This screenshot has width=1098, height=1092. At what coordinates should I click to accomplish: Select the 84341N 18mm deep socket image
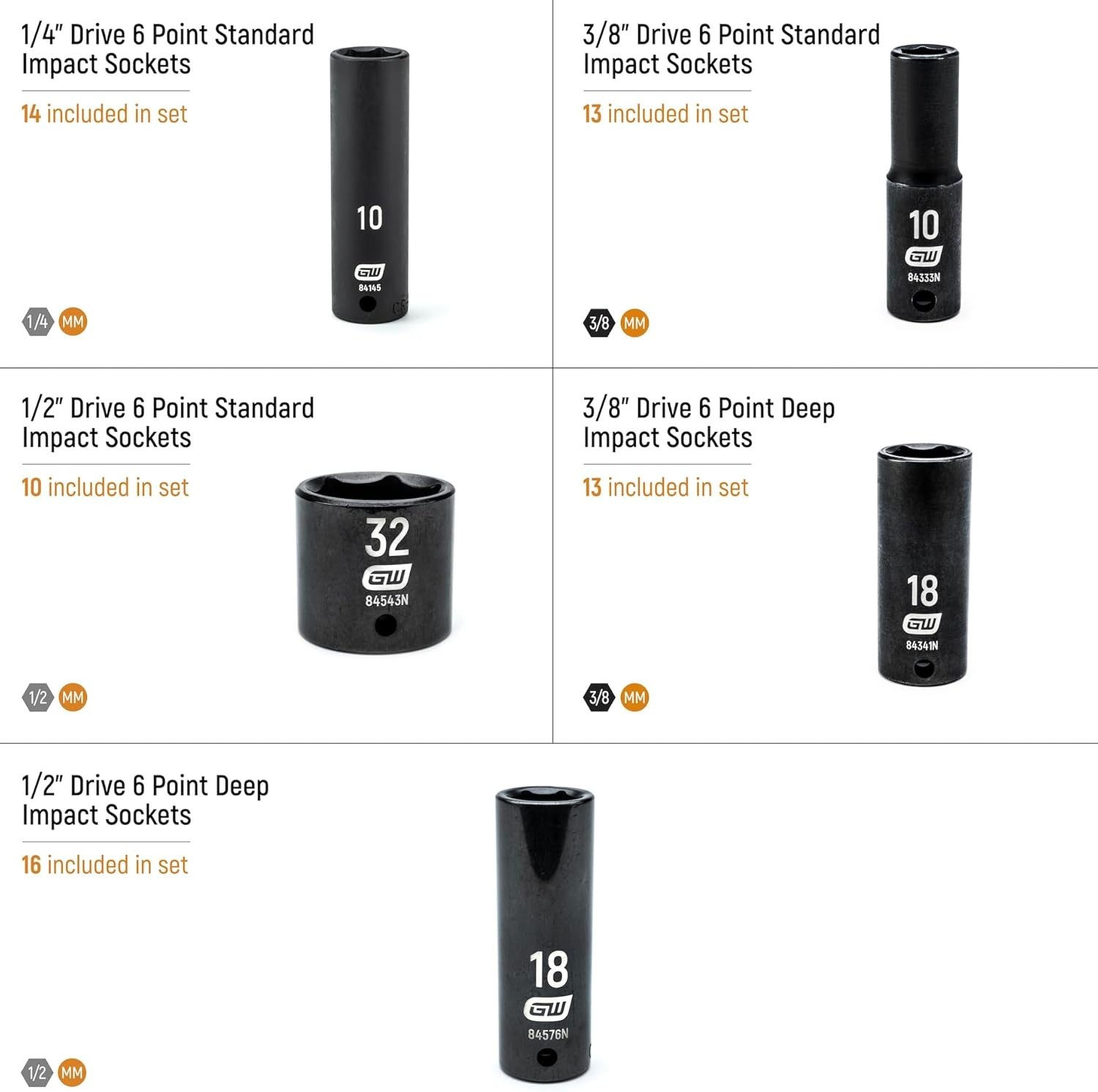pos(924,564)
